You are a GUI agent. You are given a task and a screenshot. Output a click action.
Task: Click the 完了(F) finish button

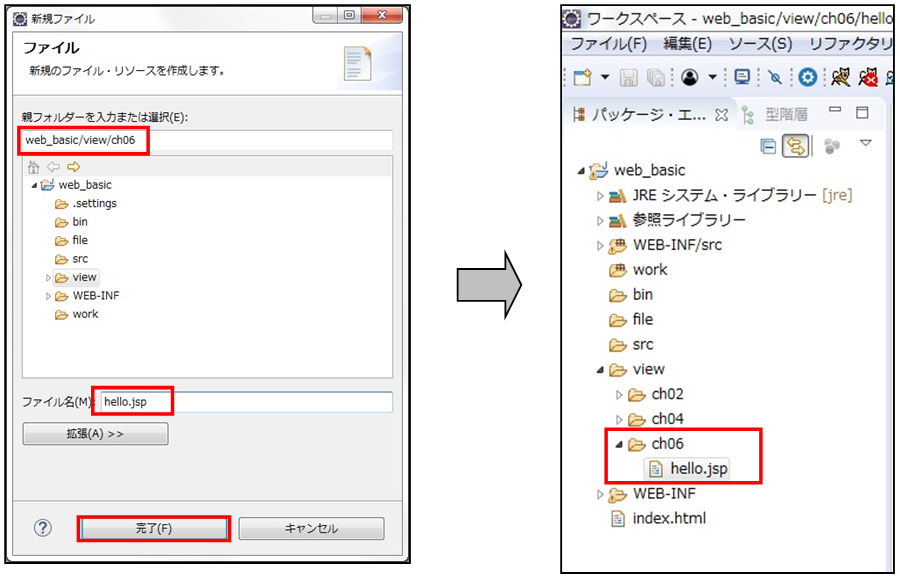[x=154, y=528]
